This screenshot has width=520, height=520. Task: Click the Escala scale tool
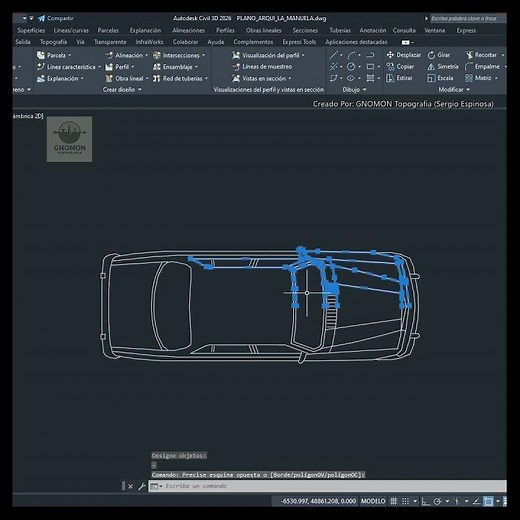click(440, 78)
